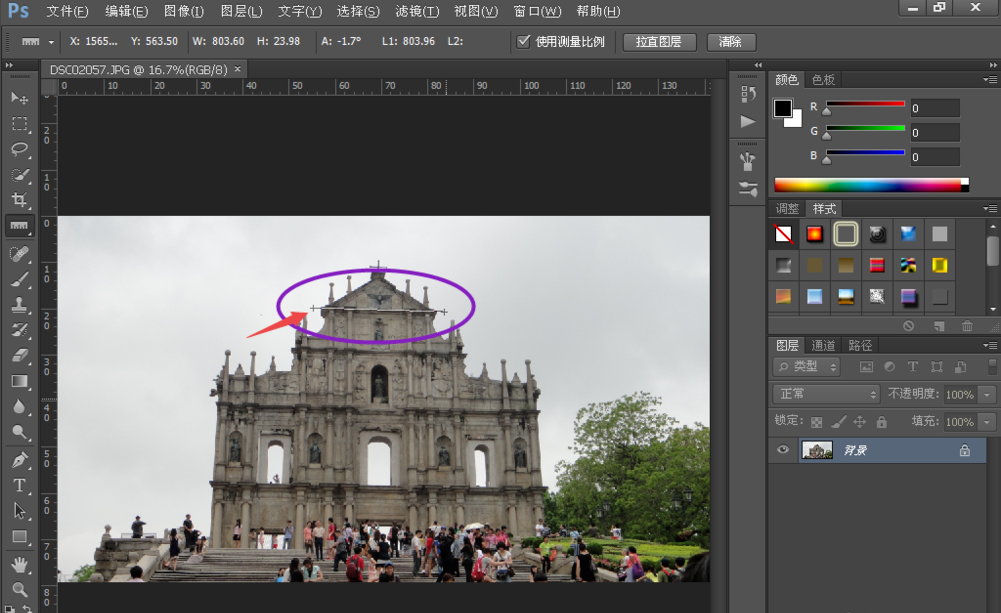Click the R value input field
This screenshot has width=1001, height=613.
click(934, 108)
